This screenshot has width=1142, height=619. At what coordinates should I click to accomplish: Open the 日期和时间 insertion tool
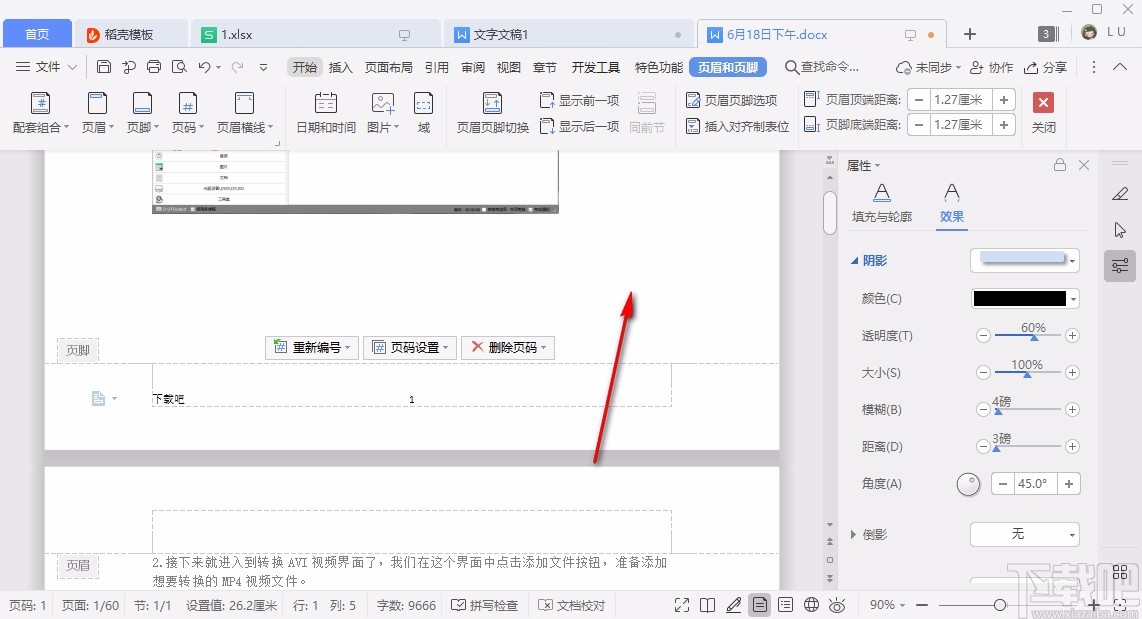[325, 112]
